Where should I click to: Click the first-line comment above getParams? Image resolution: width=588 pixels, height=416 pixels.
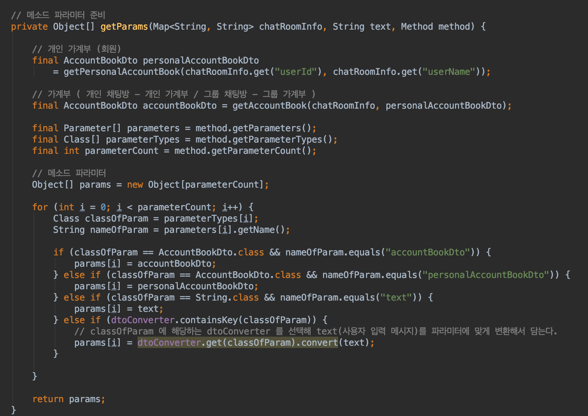(58, 15)
